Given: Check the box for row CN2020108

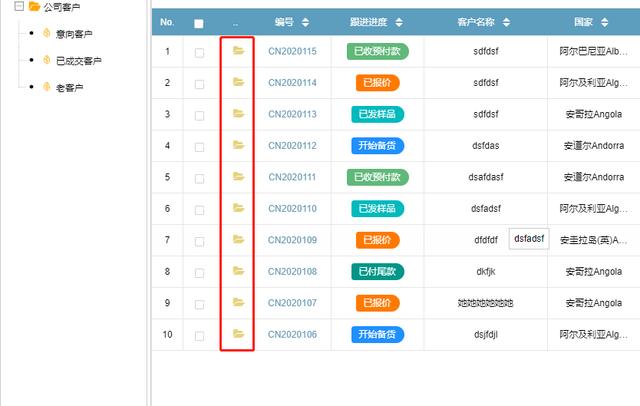Looking at the screenshot, I should pyautogui.click(x=199, y=273).
